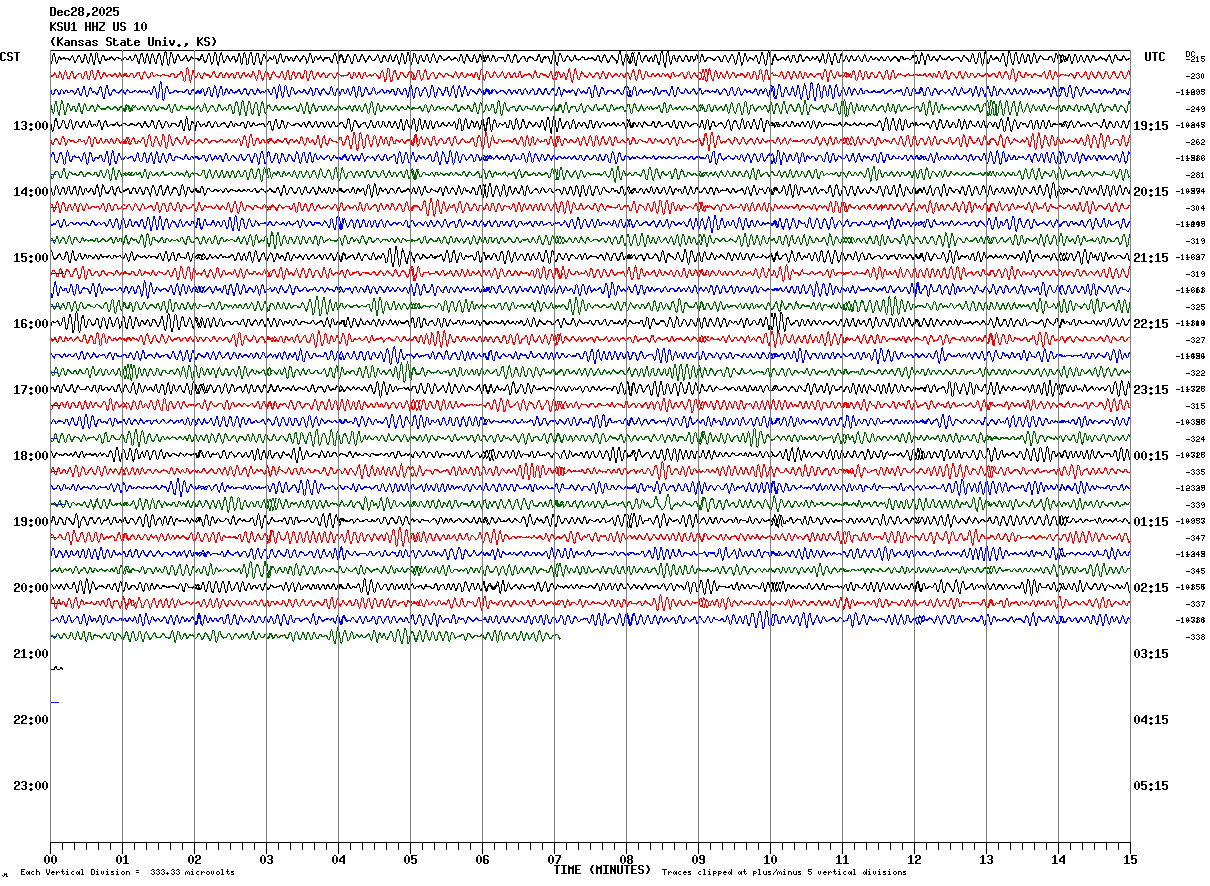Image resolution: width=1210 pixels, height=886 pixels.
Task: Click minute tick label 13 on time axis
Action: [986, 860]
